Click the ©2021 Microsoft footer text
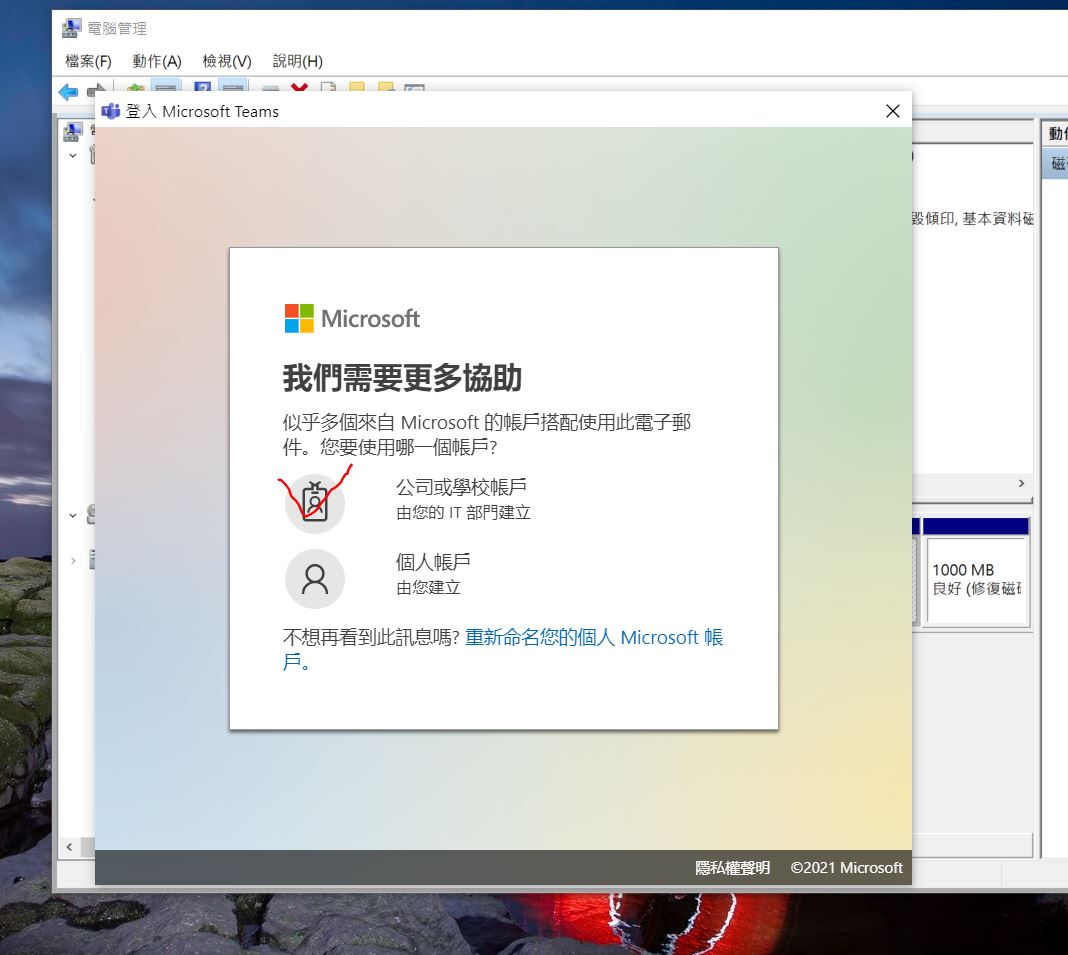Image resolution: width=1068 pixels, height=955 pixels. coord(846,867)
